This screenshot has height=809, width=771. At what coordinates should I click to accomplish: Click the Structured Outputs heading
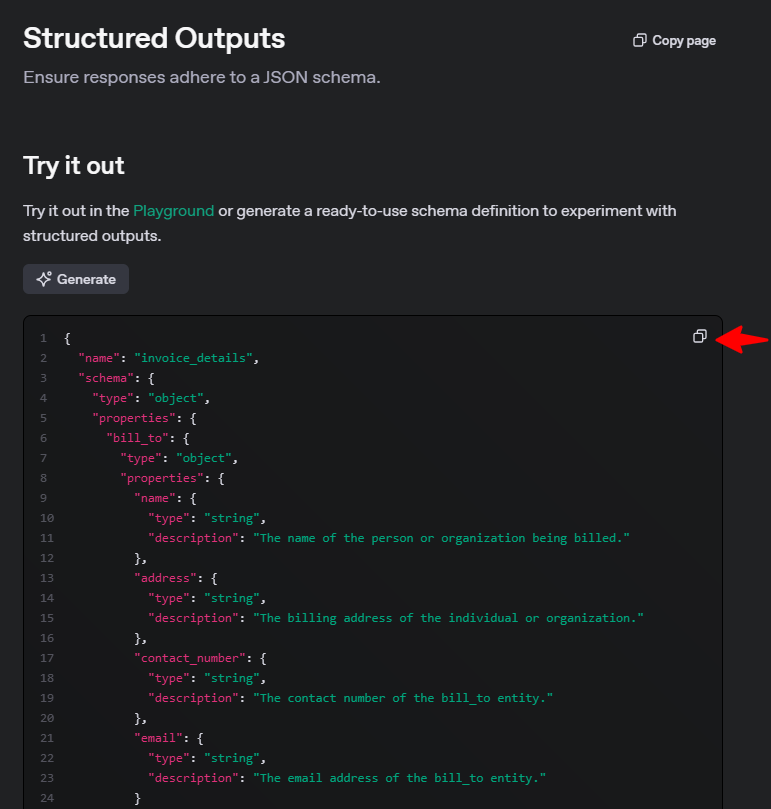(154, 38)
